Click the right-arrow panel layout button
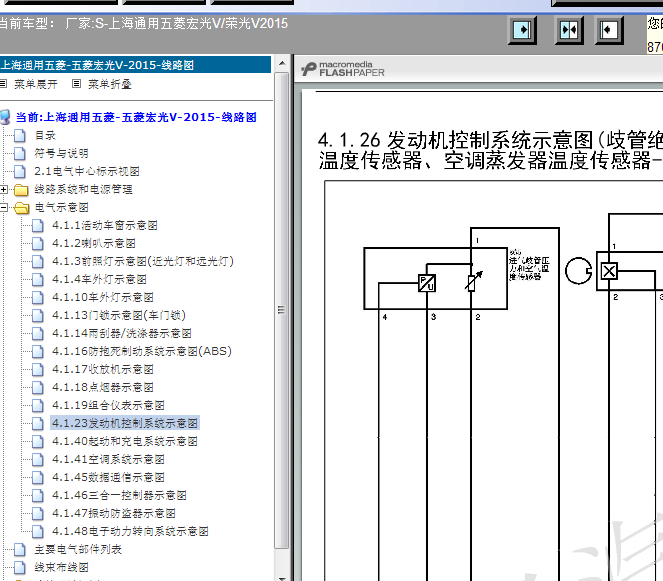 522,30
